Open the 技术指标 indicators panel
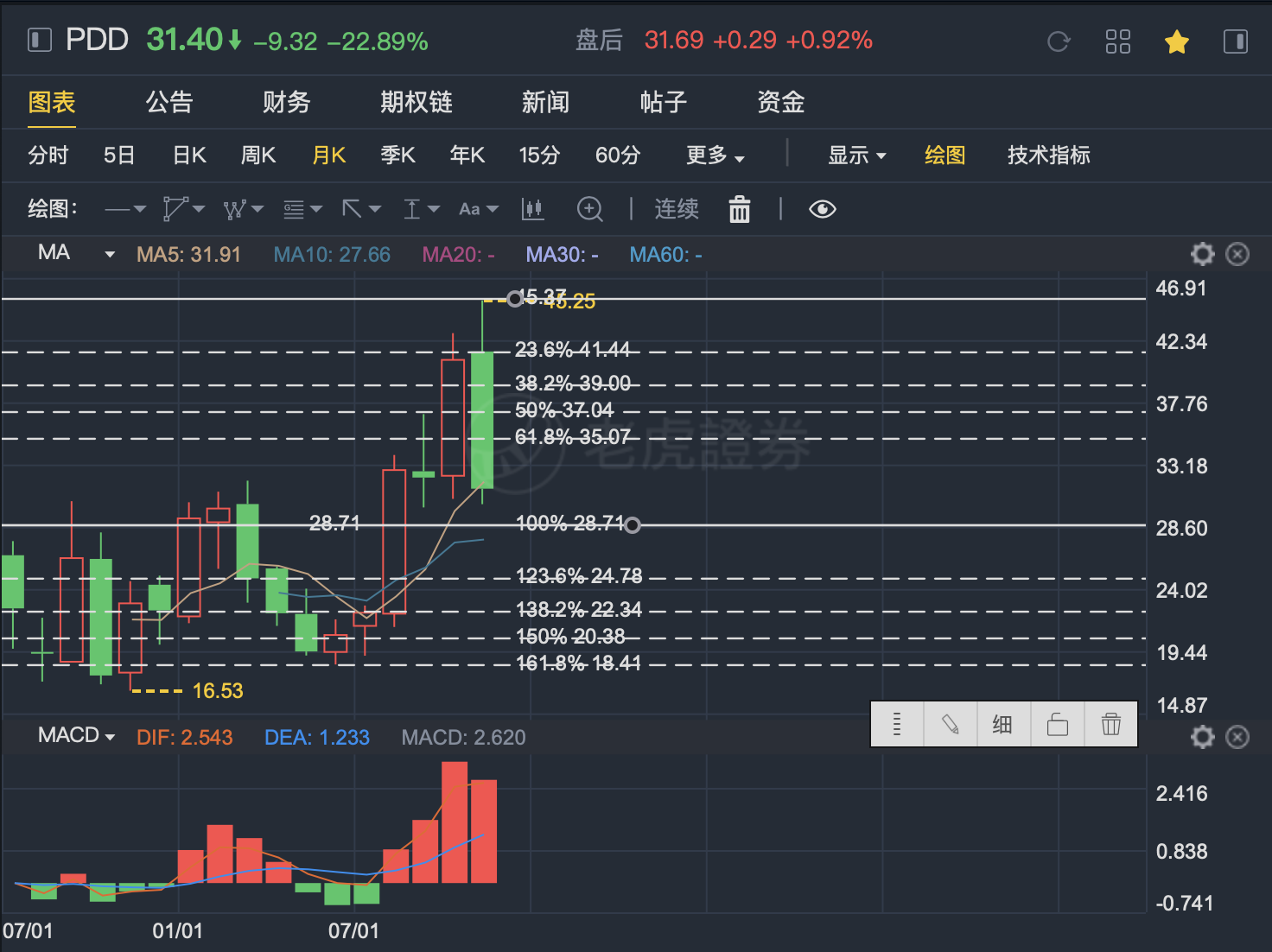1272x952 pixels. click(x=1048, y=155)
